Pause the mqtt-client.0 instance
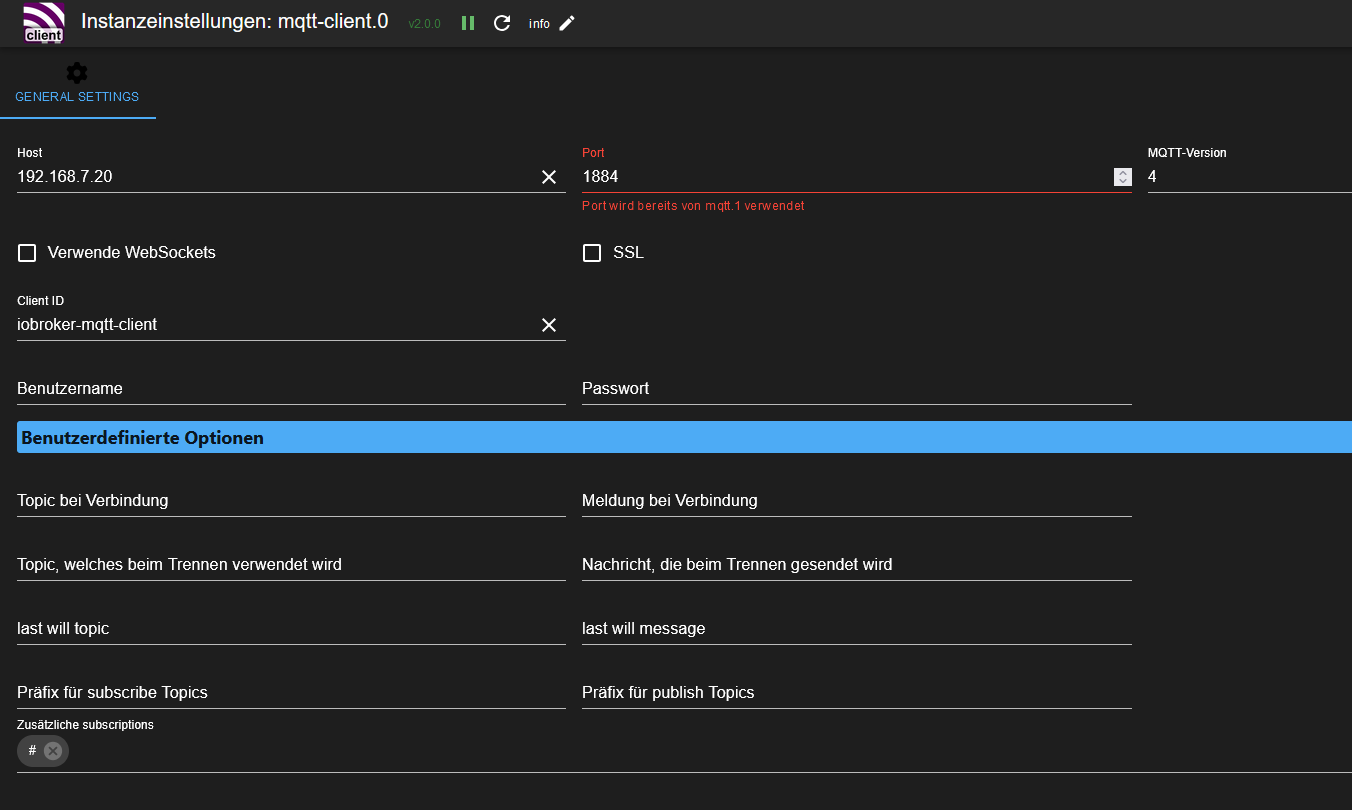This screenshot has height=810, width=1352. [468, 23]
